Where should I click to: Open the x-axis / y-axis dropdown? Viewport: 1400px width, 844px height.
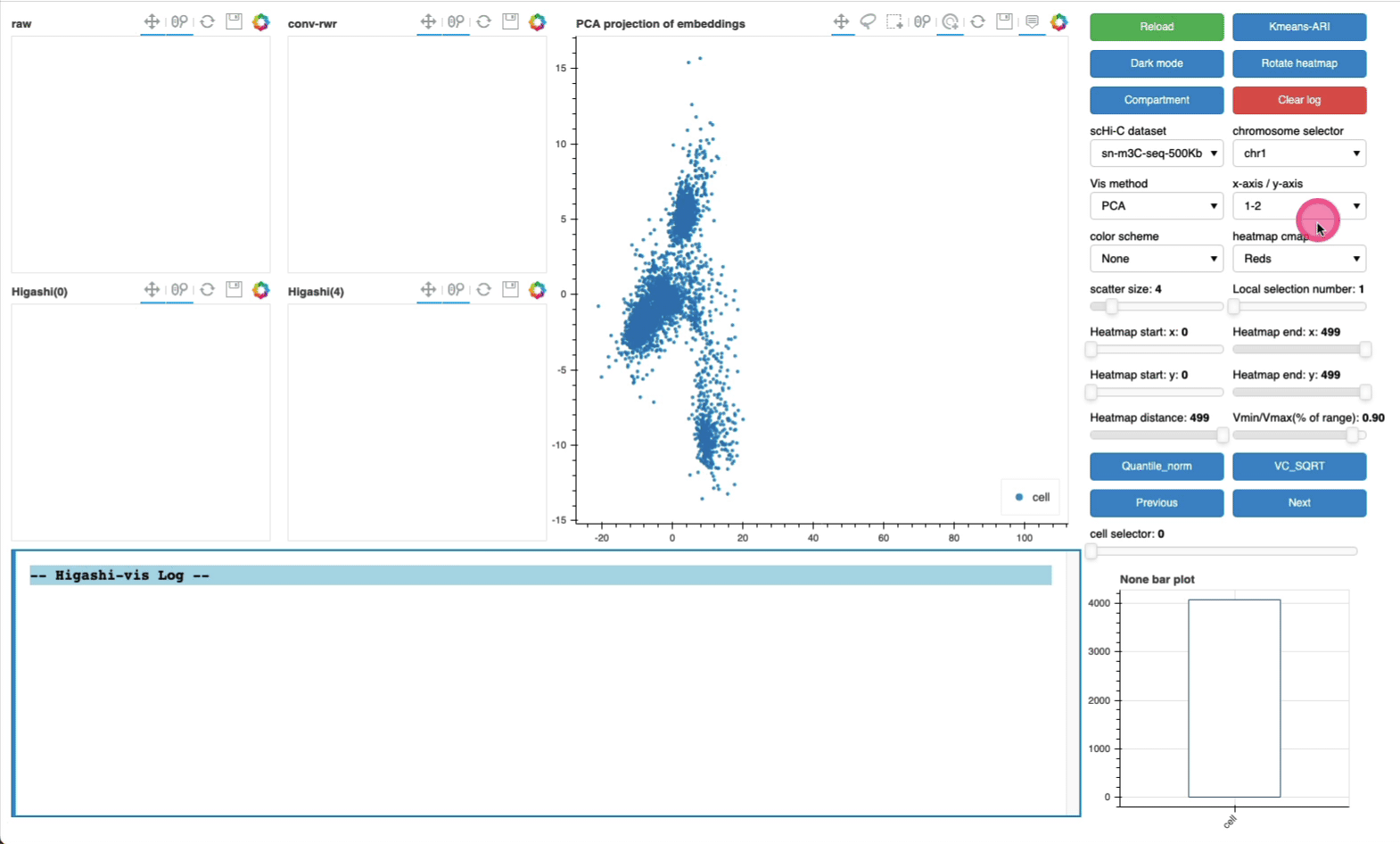1299,206
